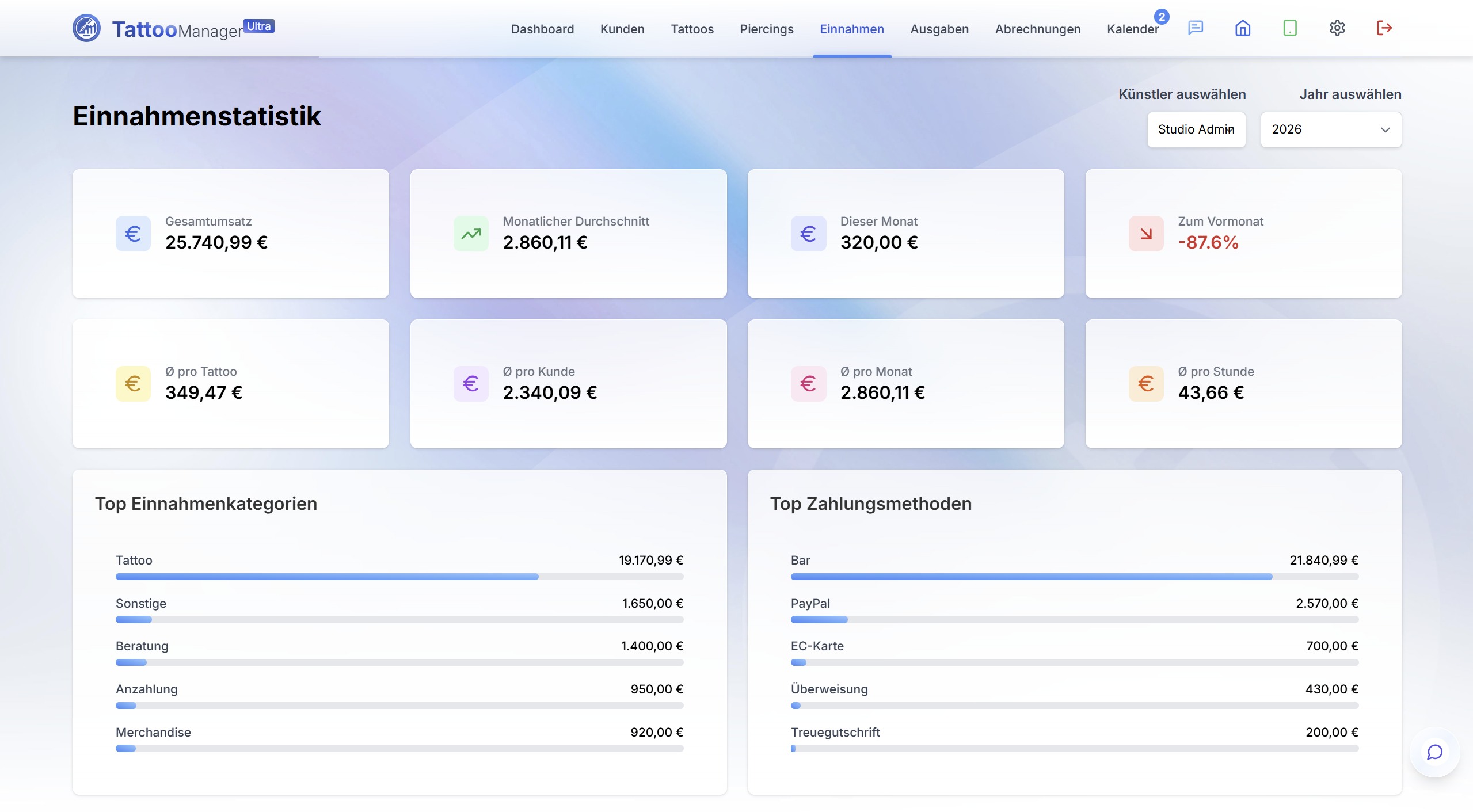Click the green trend icon for Monatlicher Durchschnitt

pos(471,234)
